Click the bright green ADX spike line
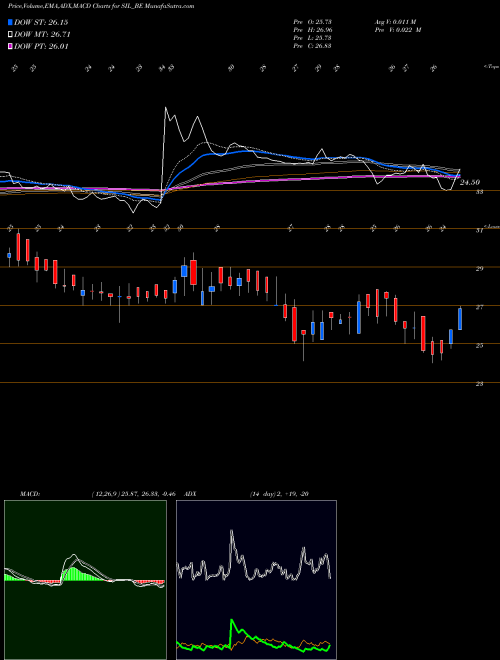Screen dimensions: 500x660 click(232, 622)
